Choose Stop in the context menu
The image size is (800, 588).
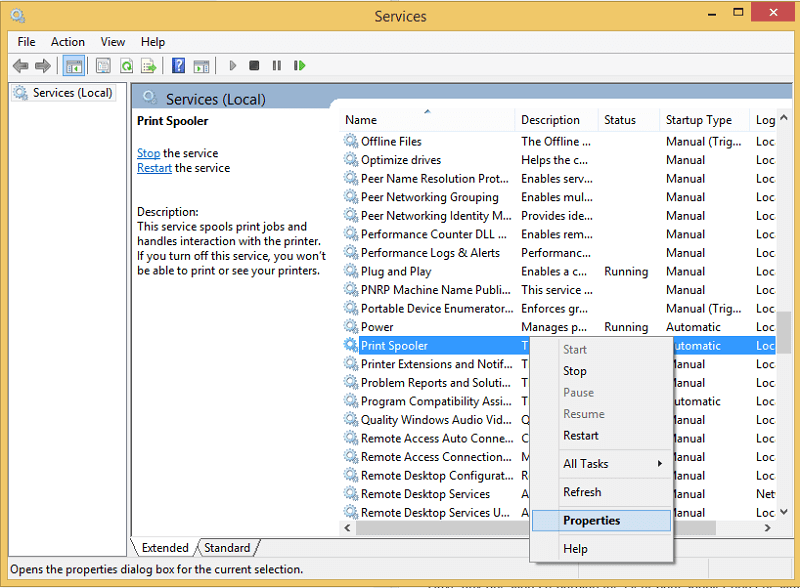(x=601, y=371)
